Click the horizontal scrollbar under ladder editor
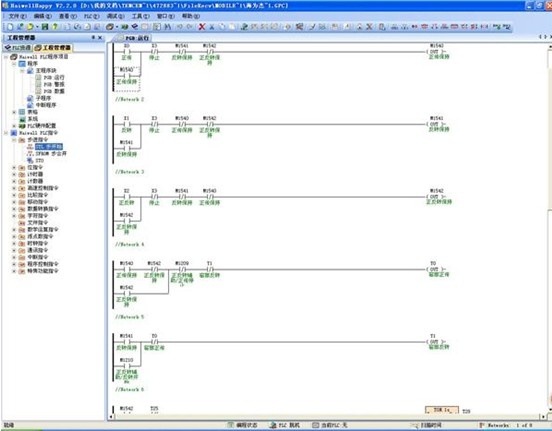This screenshot has height=431, width=552. pos(327,417)
